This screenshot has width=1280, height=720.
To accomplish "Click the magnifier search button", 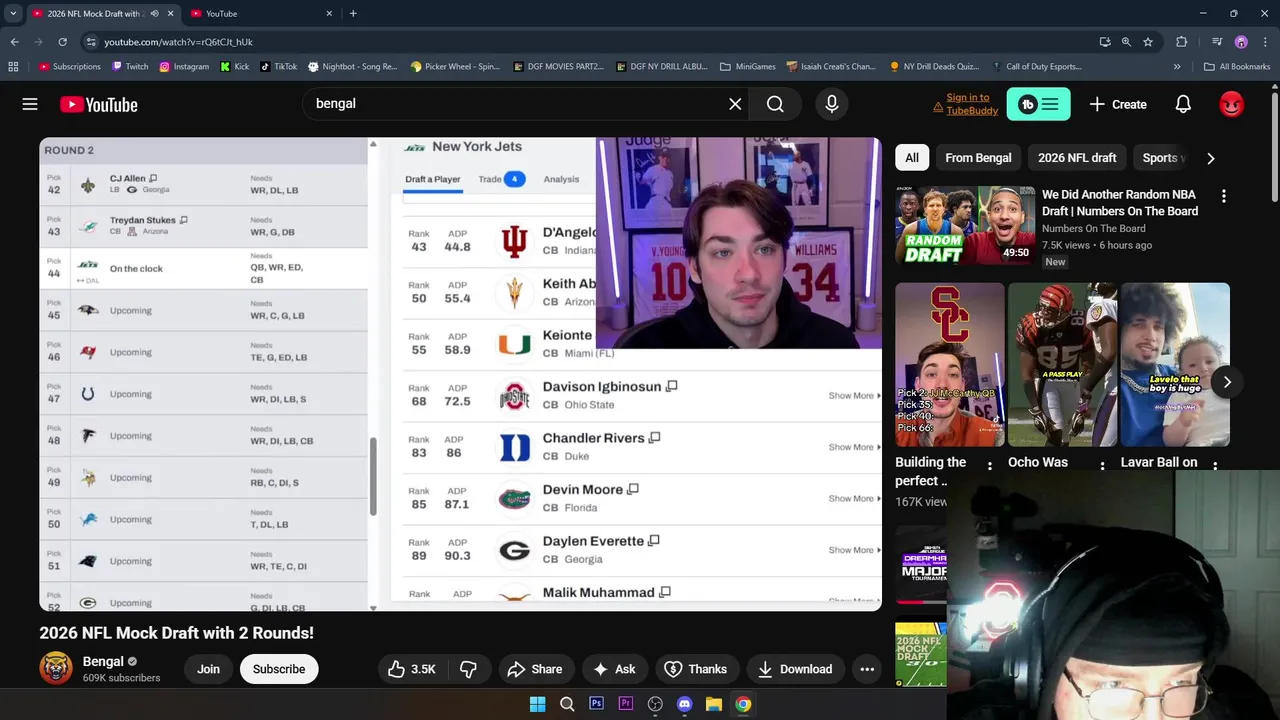I will coord(775,104).
